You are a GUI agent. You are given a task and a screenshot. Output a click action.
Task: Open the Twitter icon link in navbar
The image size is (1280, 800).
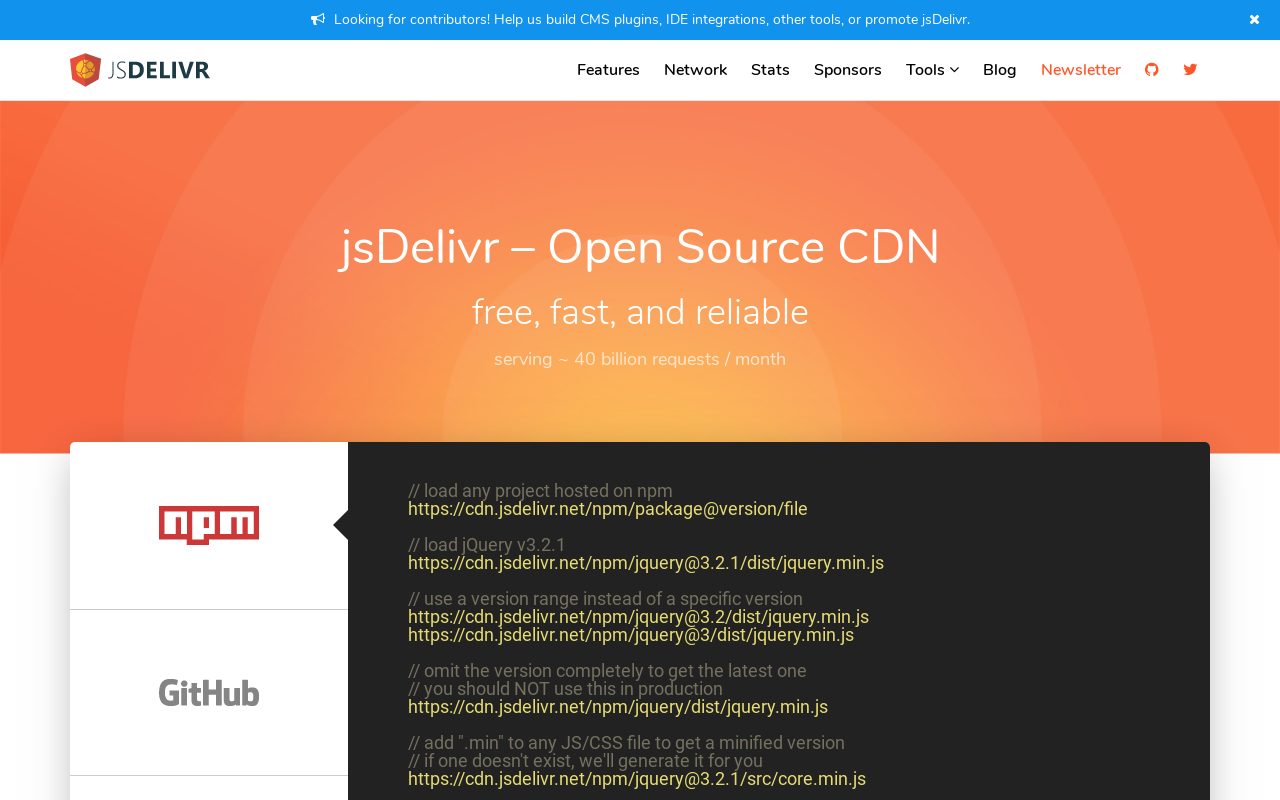tap(1190, 70)
